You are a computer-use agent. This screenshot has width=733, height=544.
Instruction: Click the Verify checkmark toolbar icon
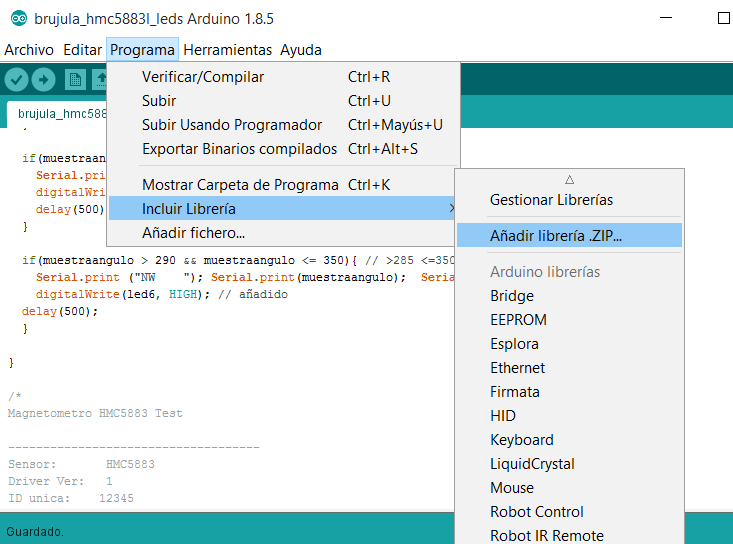16,79
